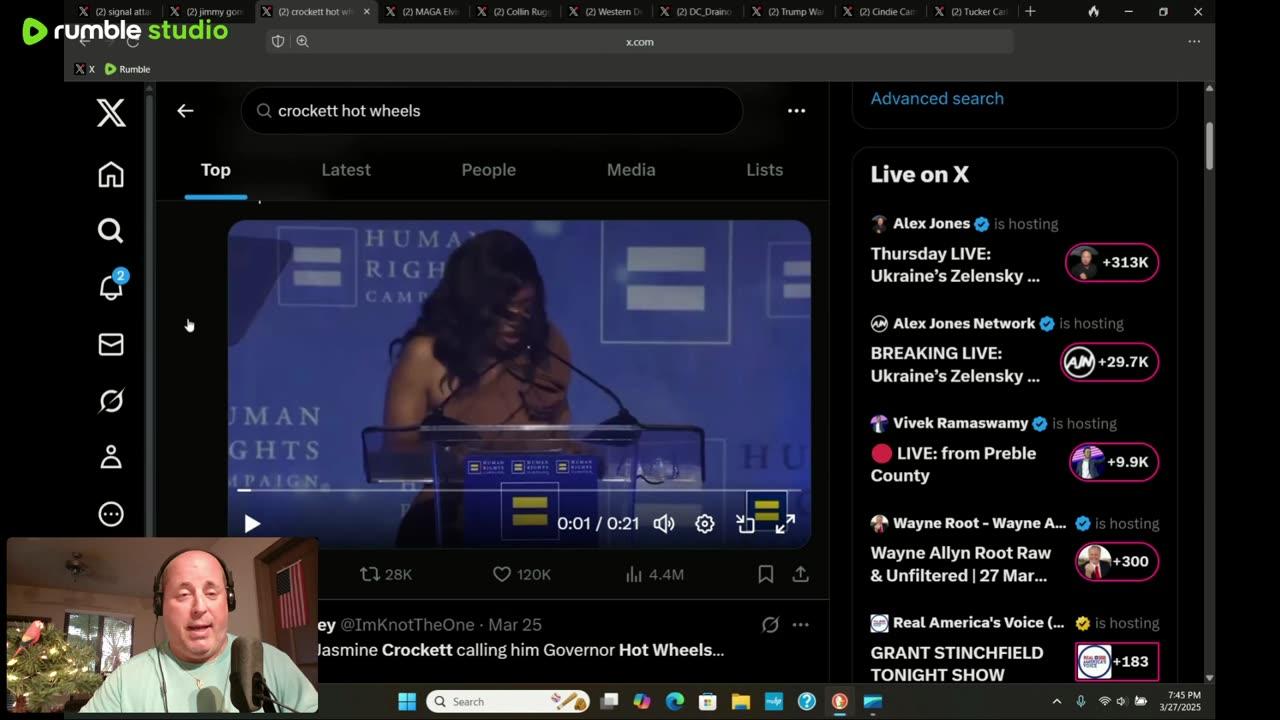The height and width of the screenshot is (720, 1280).
Task: Expand the video to fullscreen
Action: tap(786, 523)
